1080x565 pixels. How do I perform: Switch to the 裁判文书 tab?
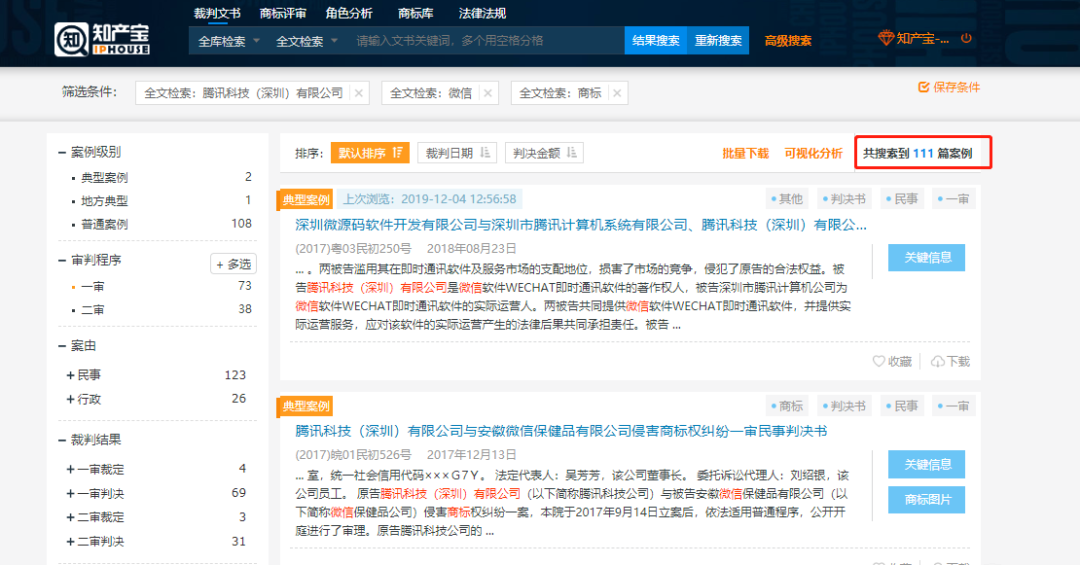tap(217, 13)
